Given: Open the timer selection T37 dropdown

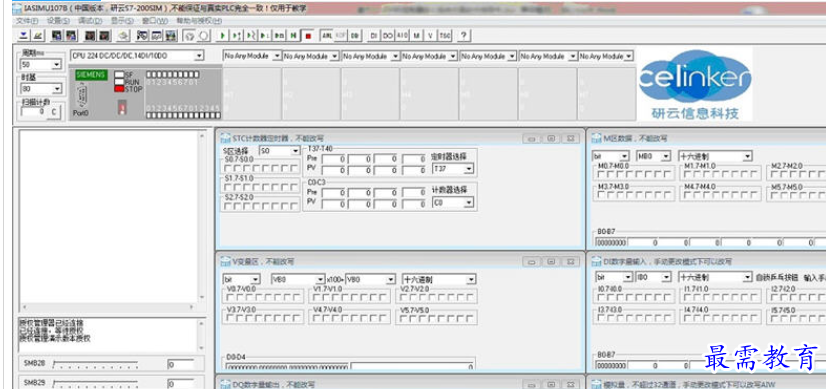Looking at the screenshot, I should 453,169.
